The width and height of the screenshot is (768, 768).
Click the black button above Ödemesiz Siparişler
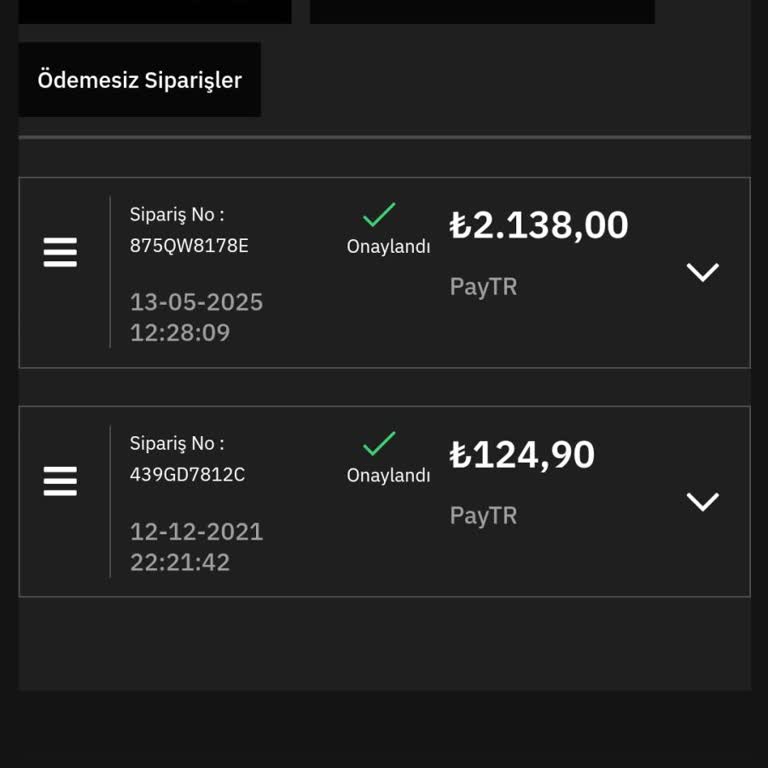point(155,10)
